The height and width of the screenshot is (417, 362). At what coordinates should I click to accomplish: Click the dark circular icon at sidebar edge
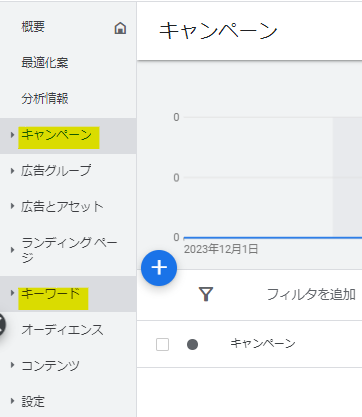1,325
